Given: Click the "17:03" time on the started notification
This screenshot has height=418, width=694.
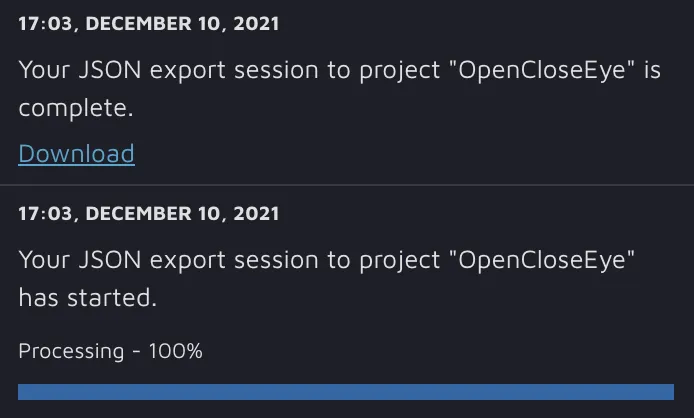Looking at the screenshot, I should (x=41, y=213).
